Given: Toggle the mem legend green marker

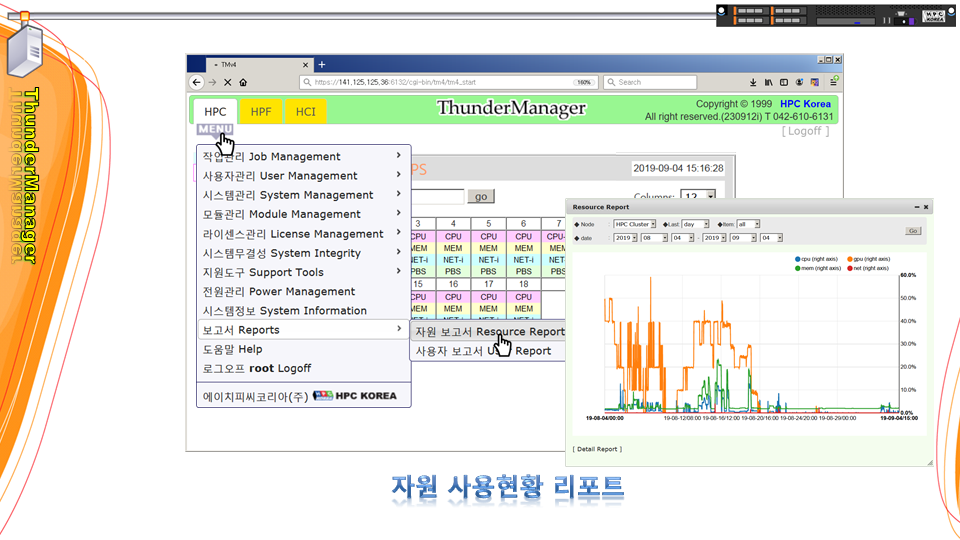Looking at the screenshot, I should tap(797, 268).
